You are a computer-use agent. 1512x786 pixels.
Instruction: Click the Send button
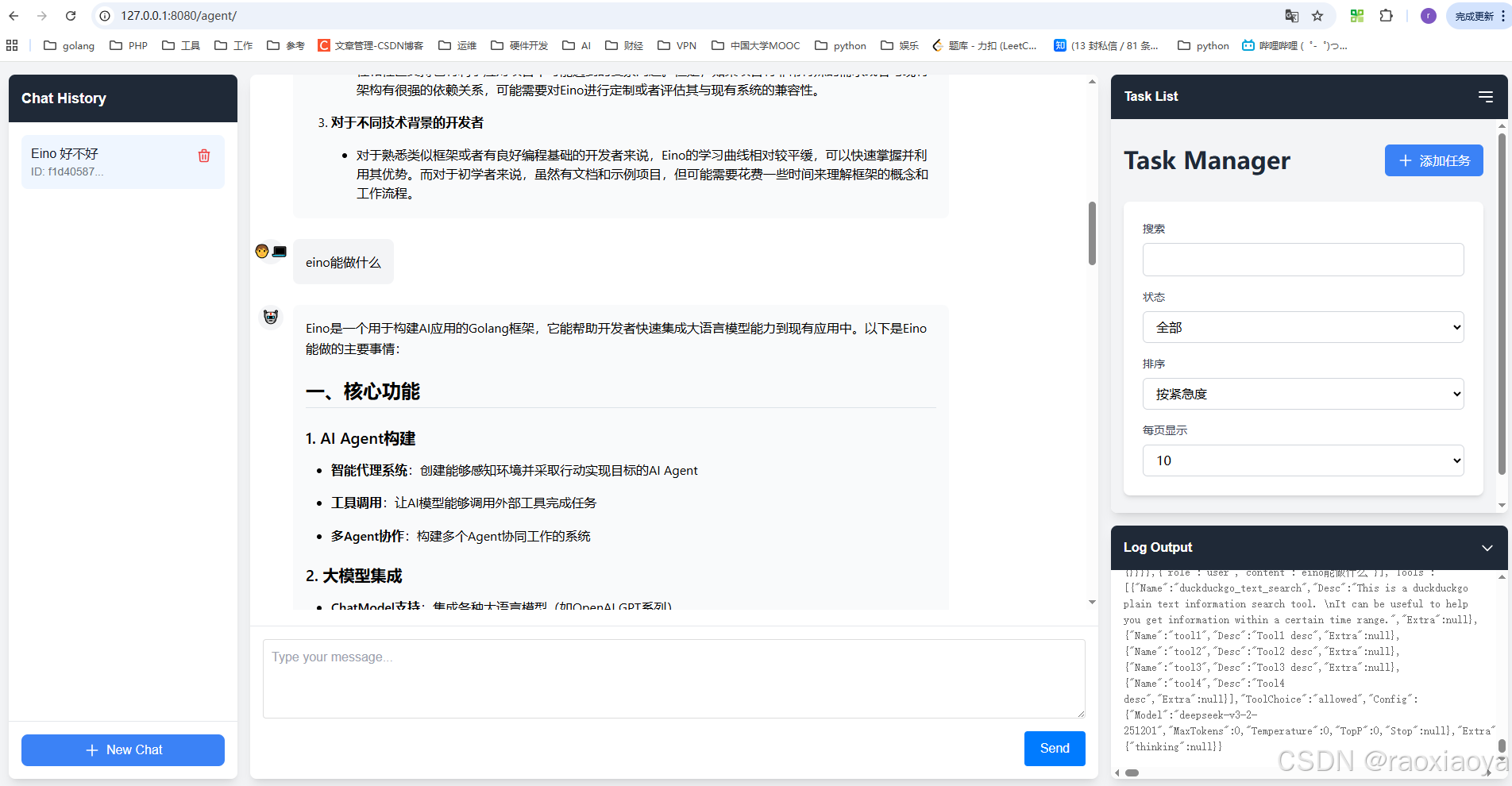point(1055,749)
